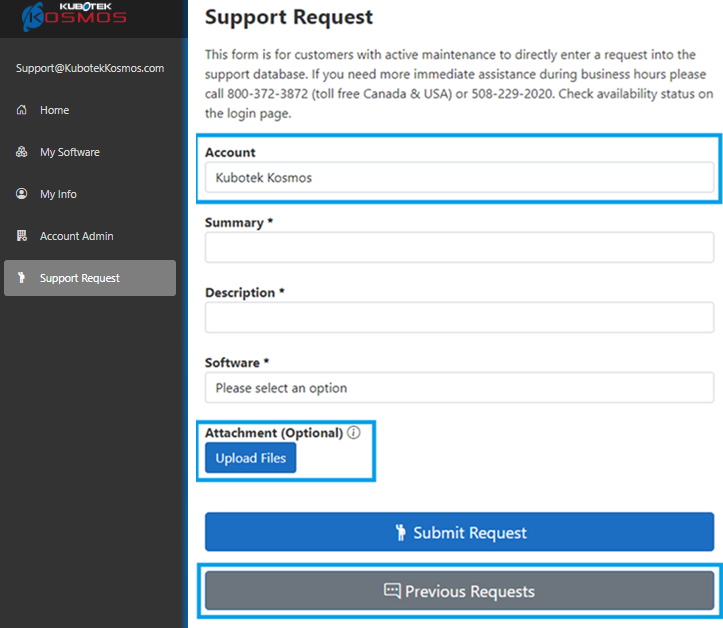Click the Attachment info circle icon
723x628 pixels.
click(x=353, y=433)
